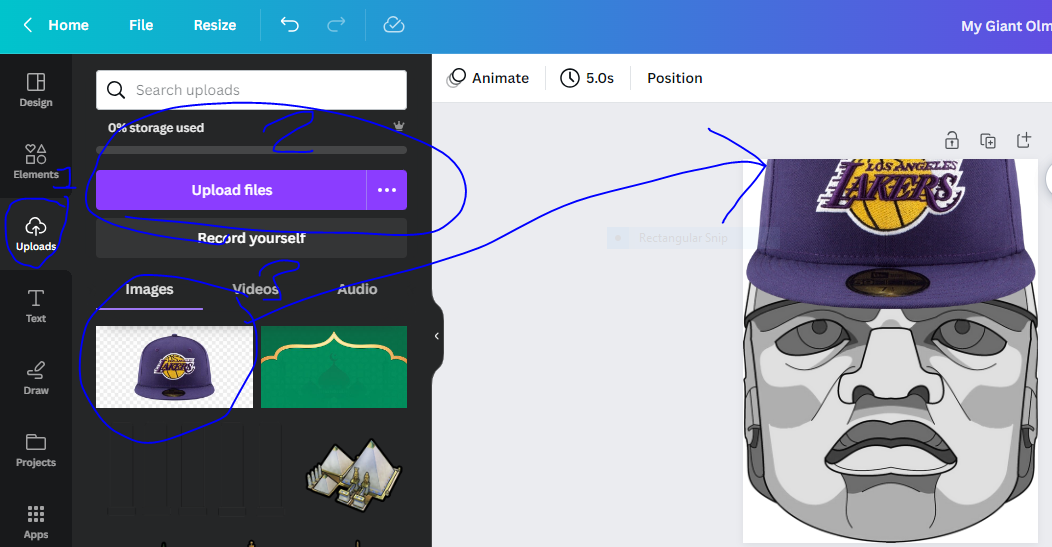Image resolution: width=1052 pixels, height=547 pixels.
Task: Collapse the side panel with arrow handle
Action: 436,336
